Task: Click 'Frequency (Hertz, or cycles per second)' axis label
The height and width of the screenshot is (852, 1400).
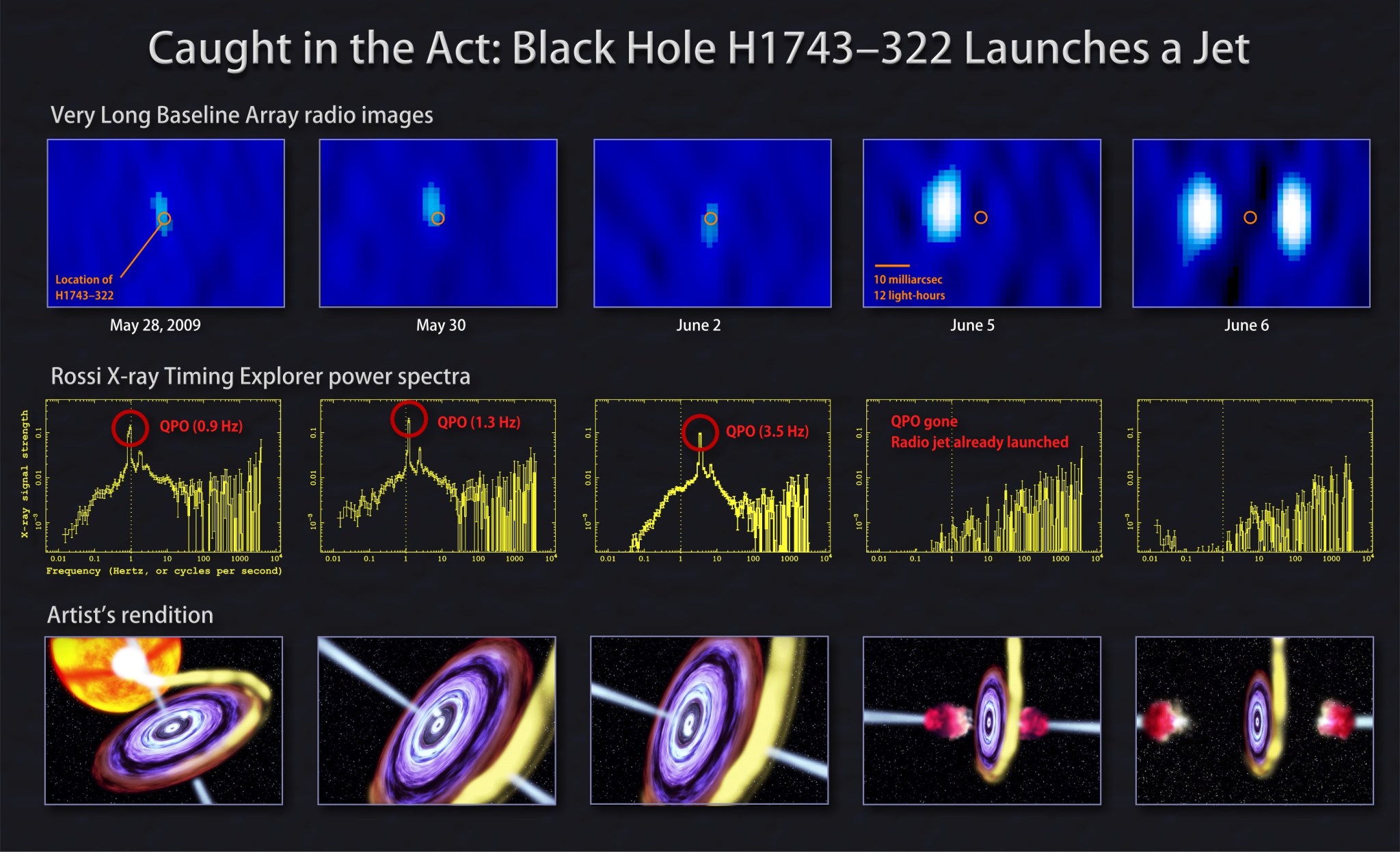Action: (x=164, y=571)
